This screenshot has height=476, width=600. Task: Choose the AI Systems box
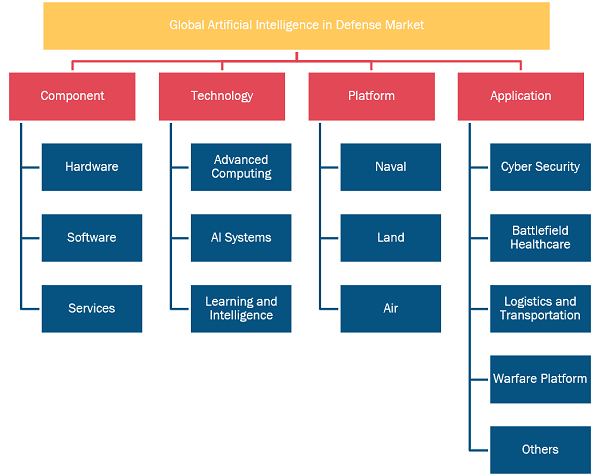coord(241,238)
